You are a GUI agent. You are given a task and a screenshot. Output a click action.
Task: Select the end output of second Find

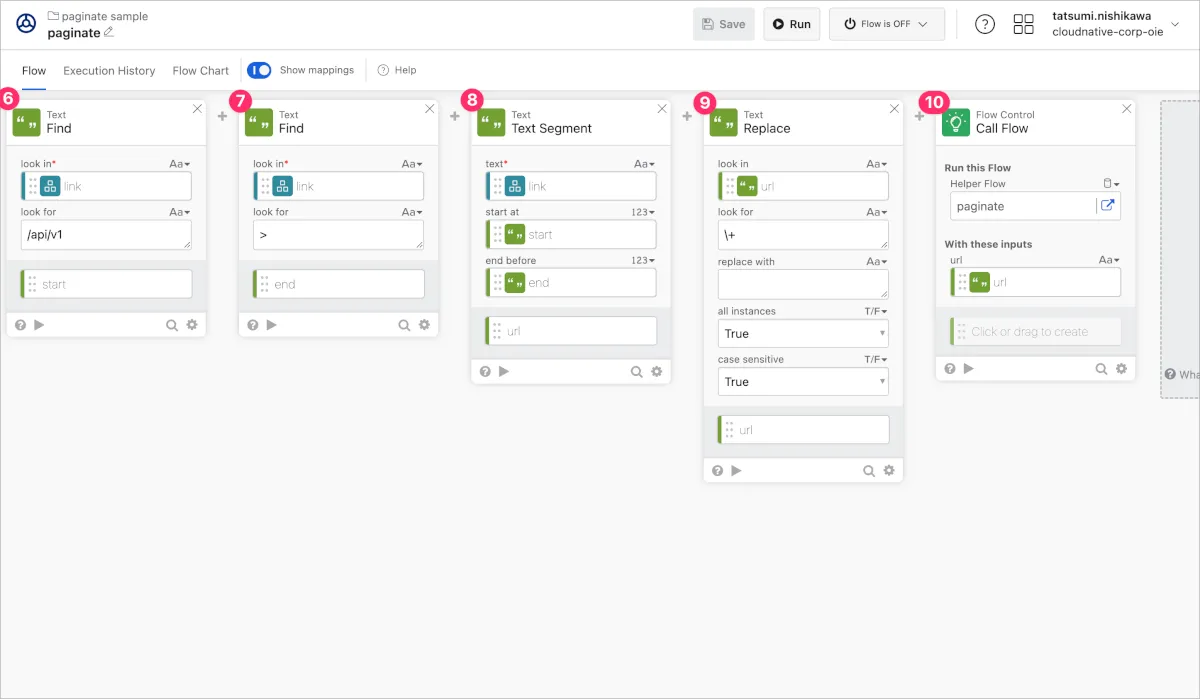point(338,284)
